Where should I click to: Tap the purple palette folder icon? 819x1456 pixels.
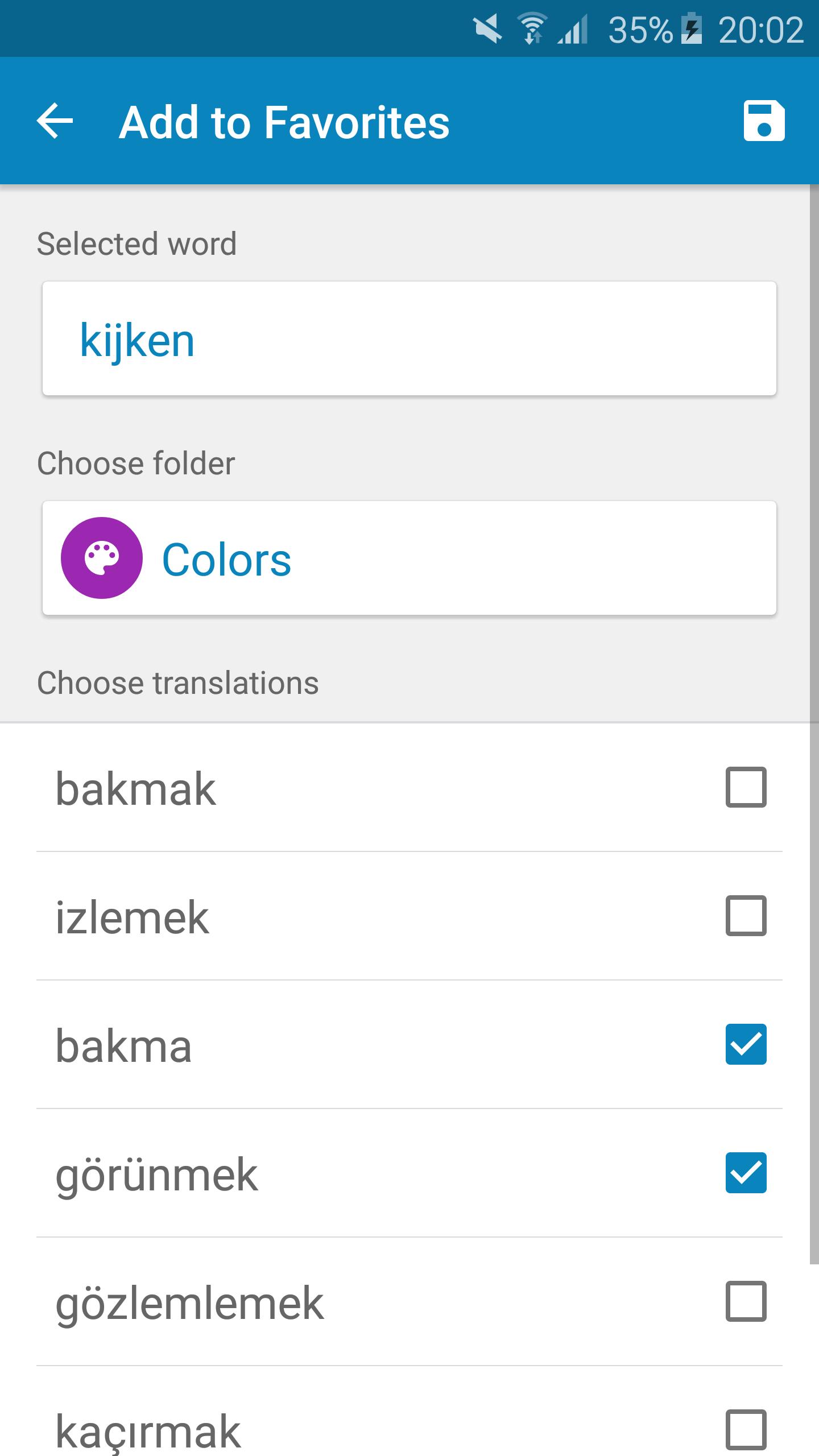(x=102, y=558)
